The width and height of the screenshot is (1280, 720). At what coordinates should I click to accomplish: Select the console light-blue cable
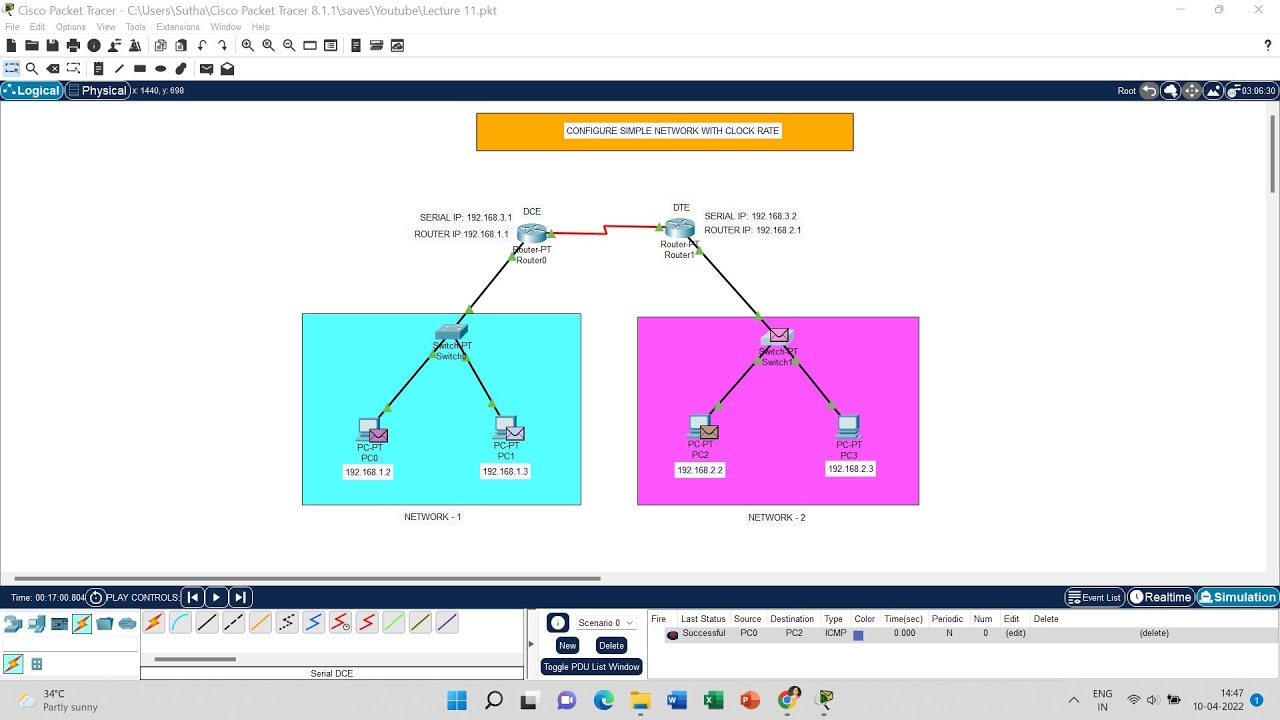(180, 623)
